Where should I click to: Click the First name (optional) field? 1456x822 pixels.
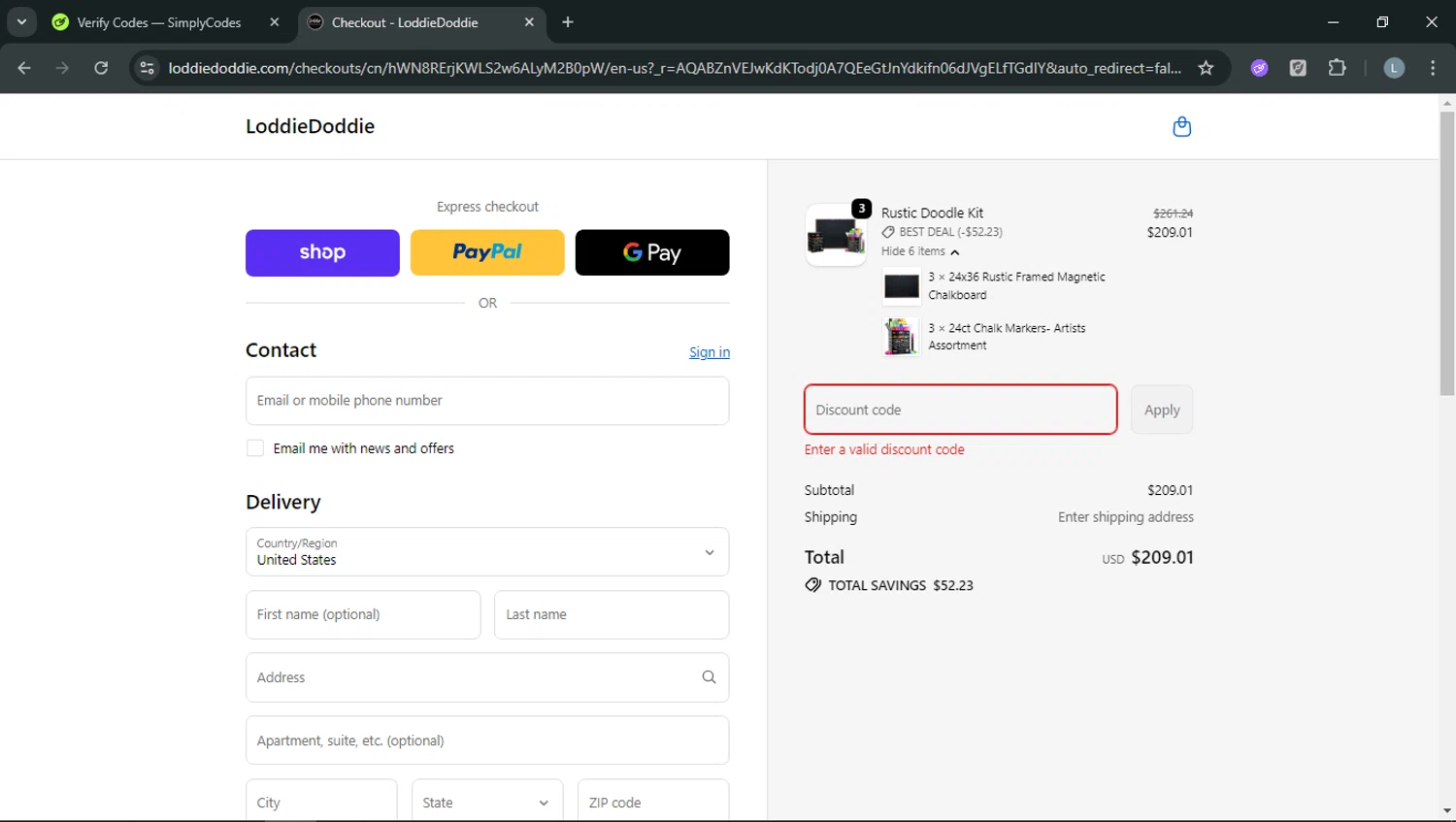click(363, 615)
